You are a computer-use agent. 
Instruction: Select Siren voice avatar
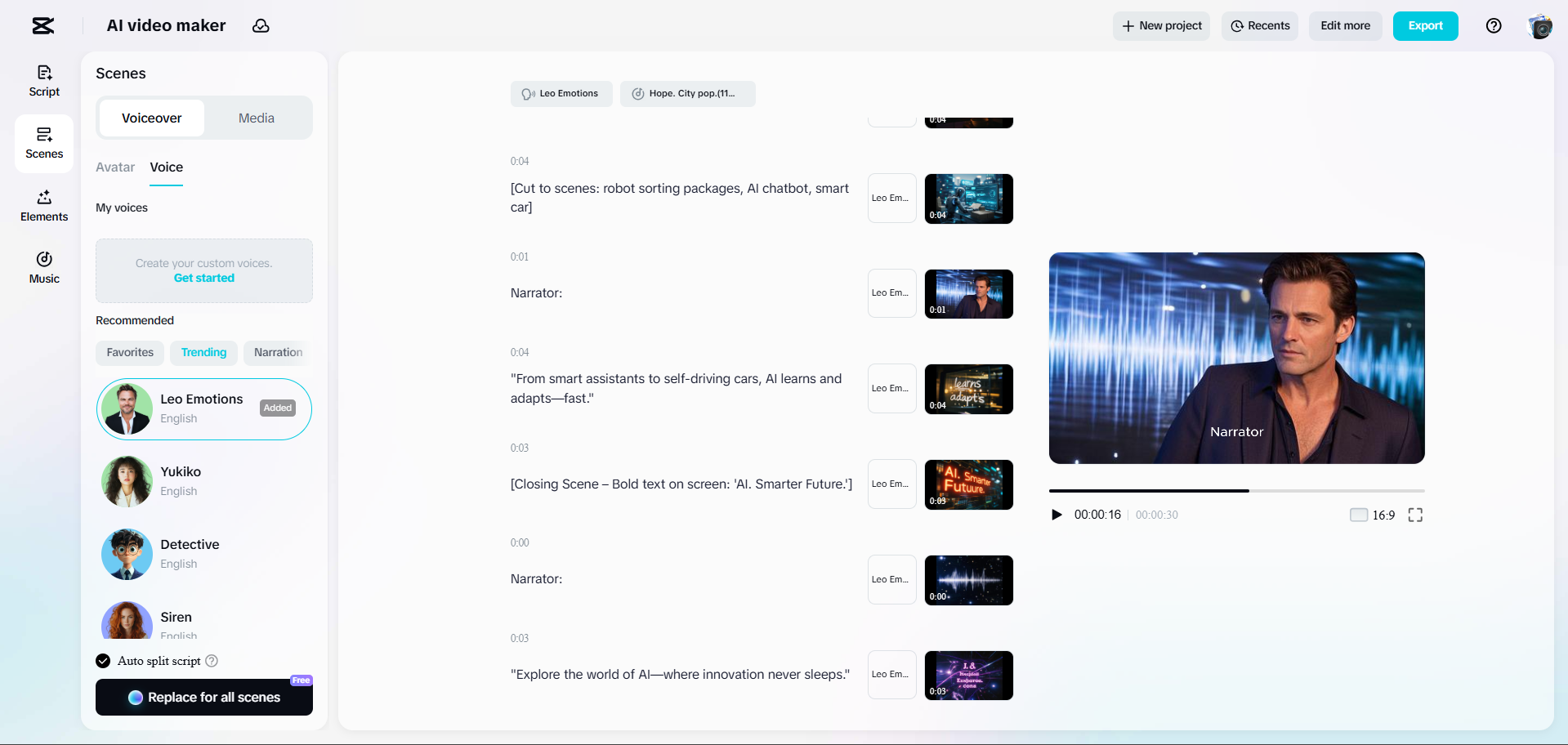(x=127, y=621)
